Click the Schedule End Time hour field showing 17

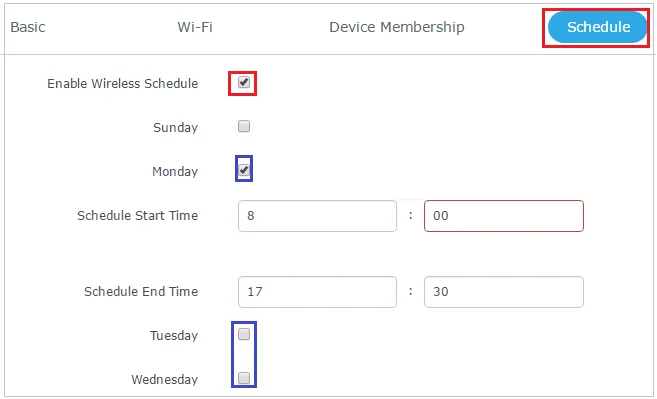[x=317, y=292]
